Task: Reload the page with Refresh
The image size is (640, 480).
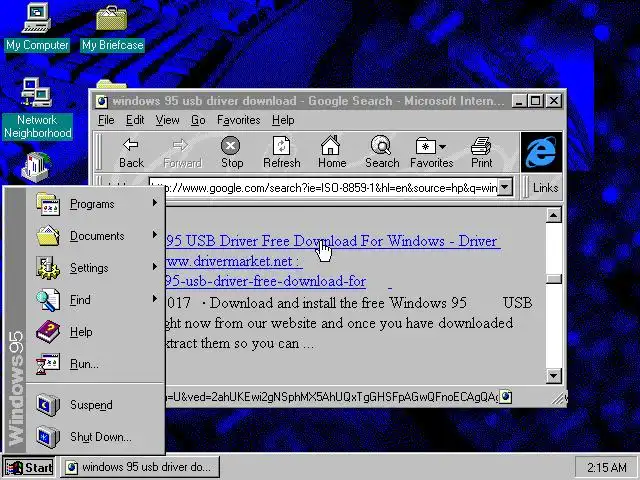Action: (282, 153)
